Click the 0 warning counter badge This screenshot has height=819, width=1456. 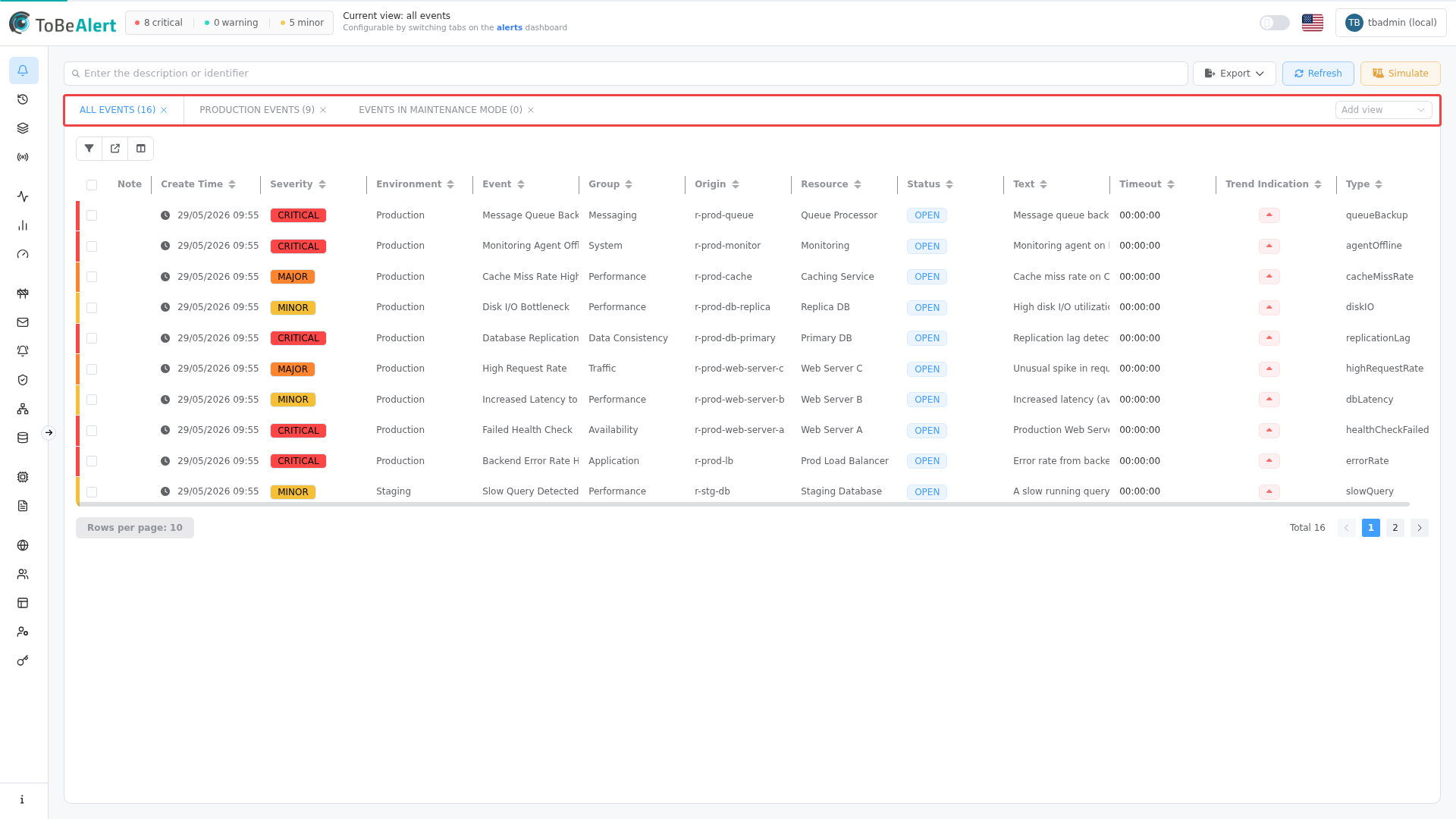pyautogui.click(x=231, y=23)
